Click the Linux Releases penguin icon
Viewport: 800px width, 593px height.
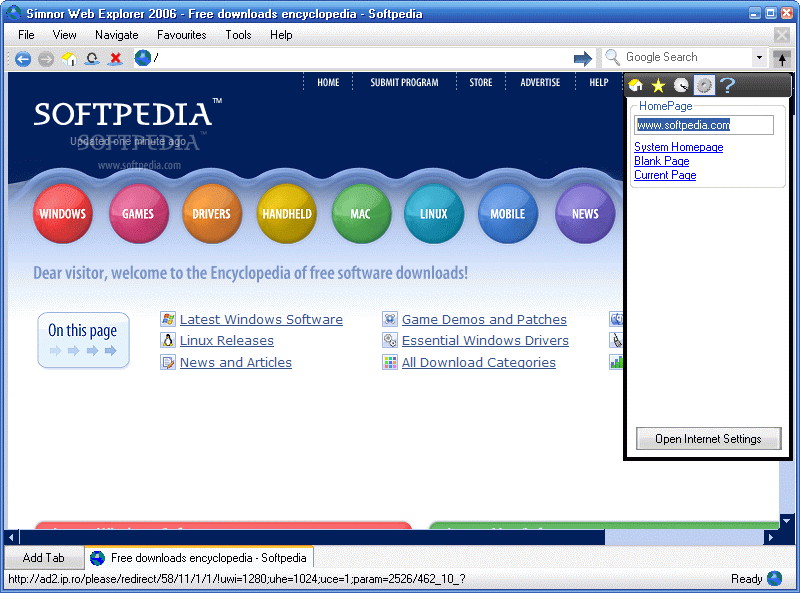pyautogui.click(x=168, y=340)
